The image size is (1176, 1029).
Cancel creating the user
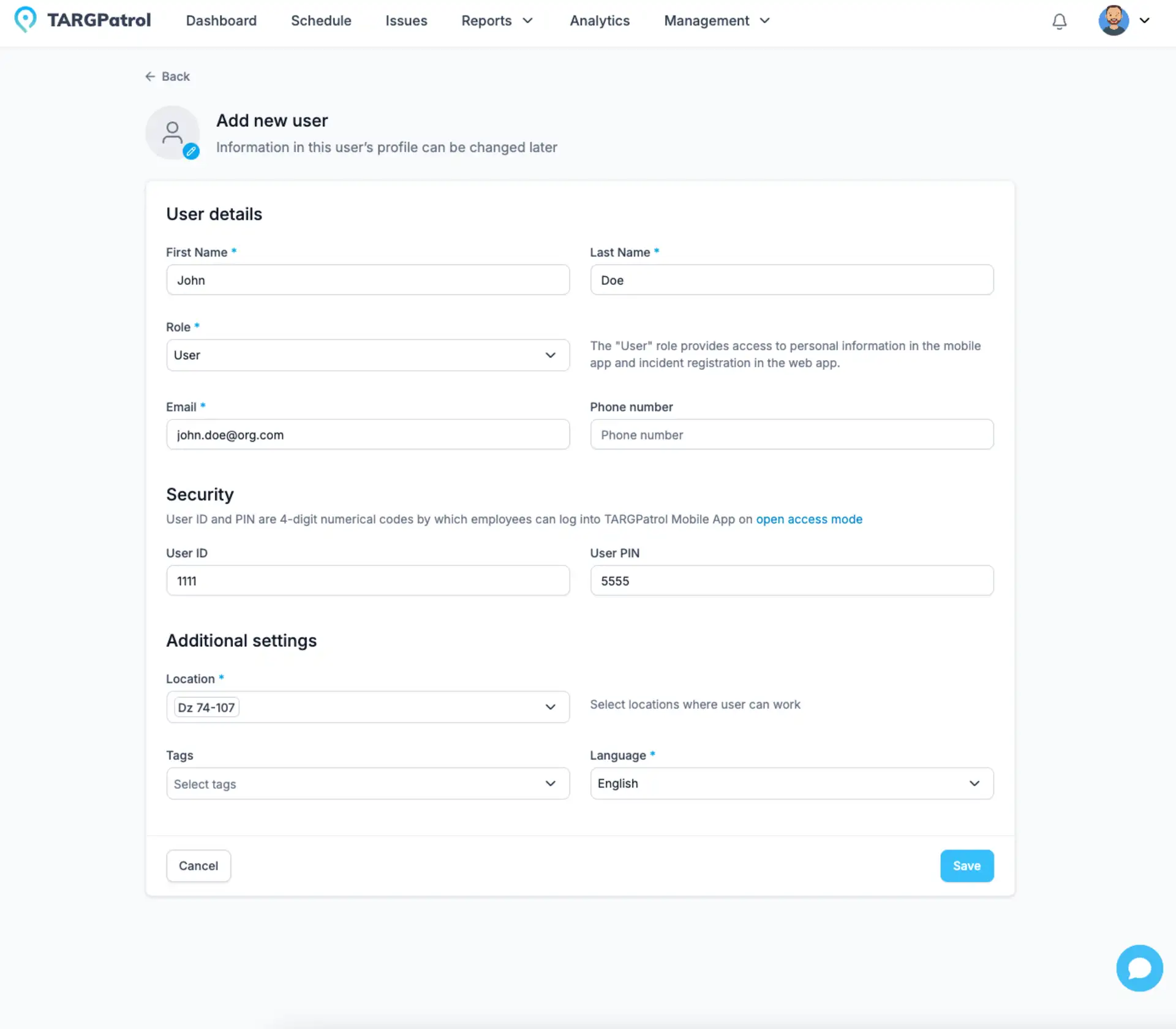point(198,865)
